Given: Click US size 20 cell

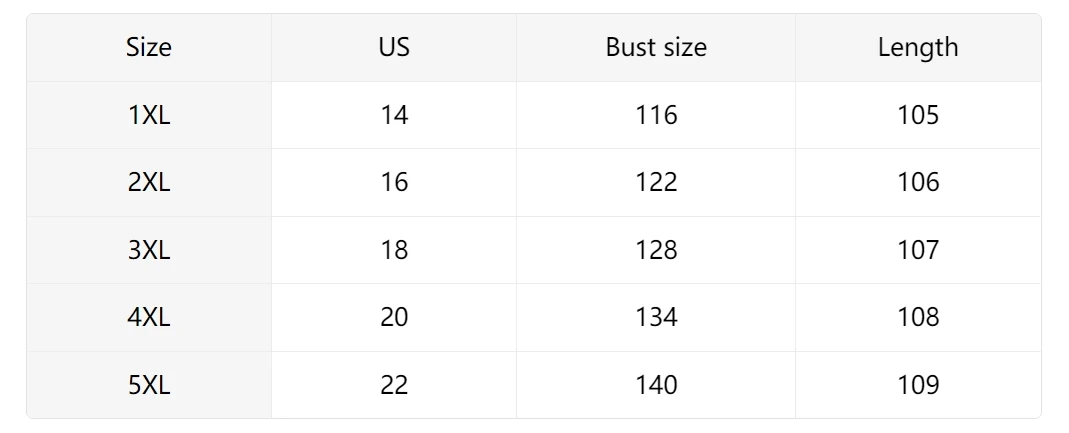Looking at the screenshot, I should [394, 317].
